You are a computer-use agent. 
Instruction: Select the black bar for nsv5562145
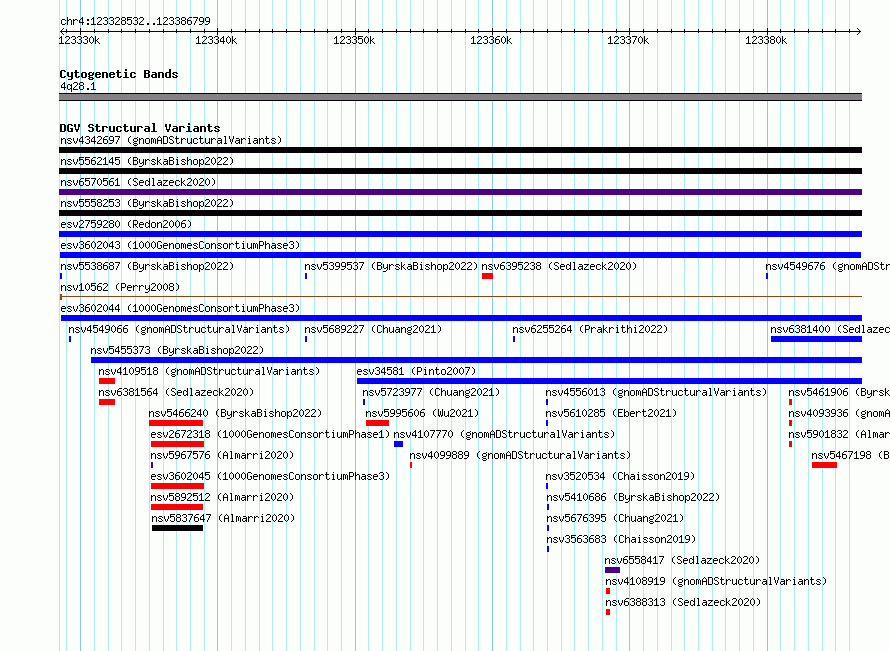[460, 171]
